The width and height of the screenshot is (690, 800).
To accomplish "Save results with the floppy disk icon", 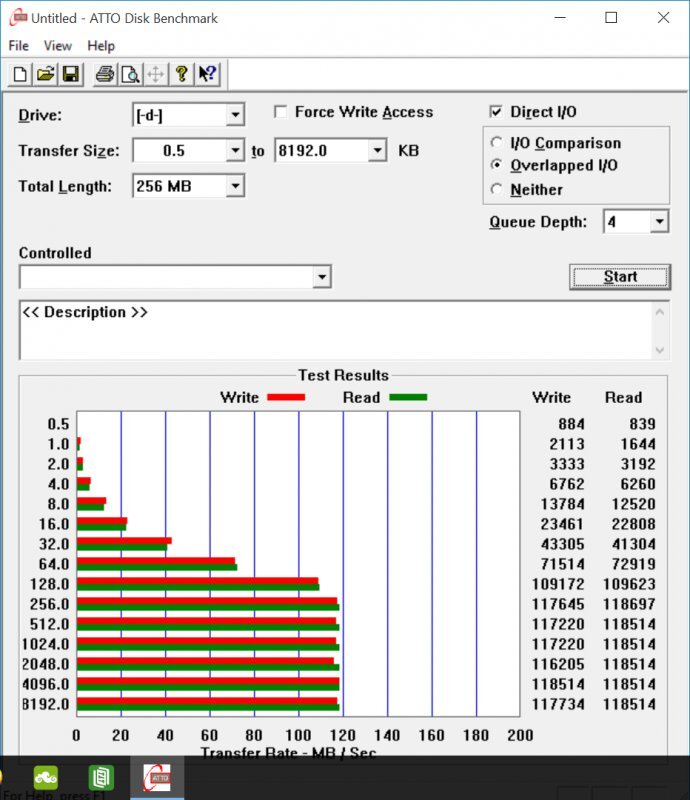I will [x=71, y=74].
